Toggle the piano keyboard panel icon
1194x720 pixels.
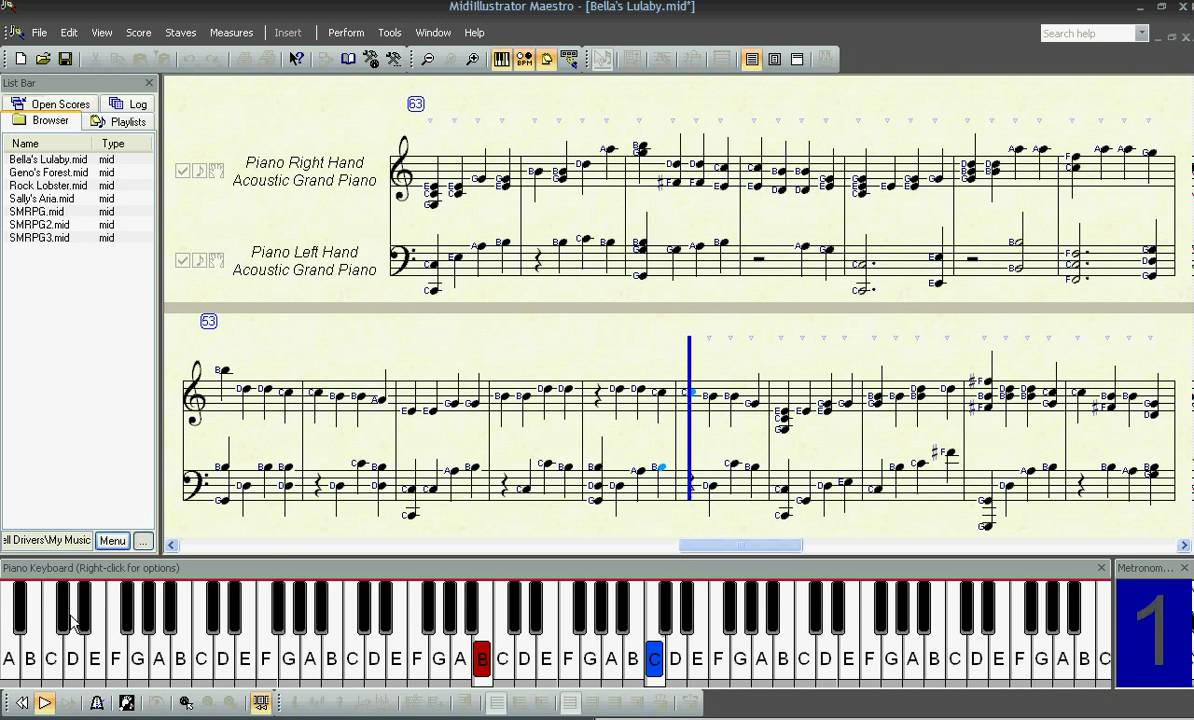click(x=502, y=59)
